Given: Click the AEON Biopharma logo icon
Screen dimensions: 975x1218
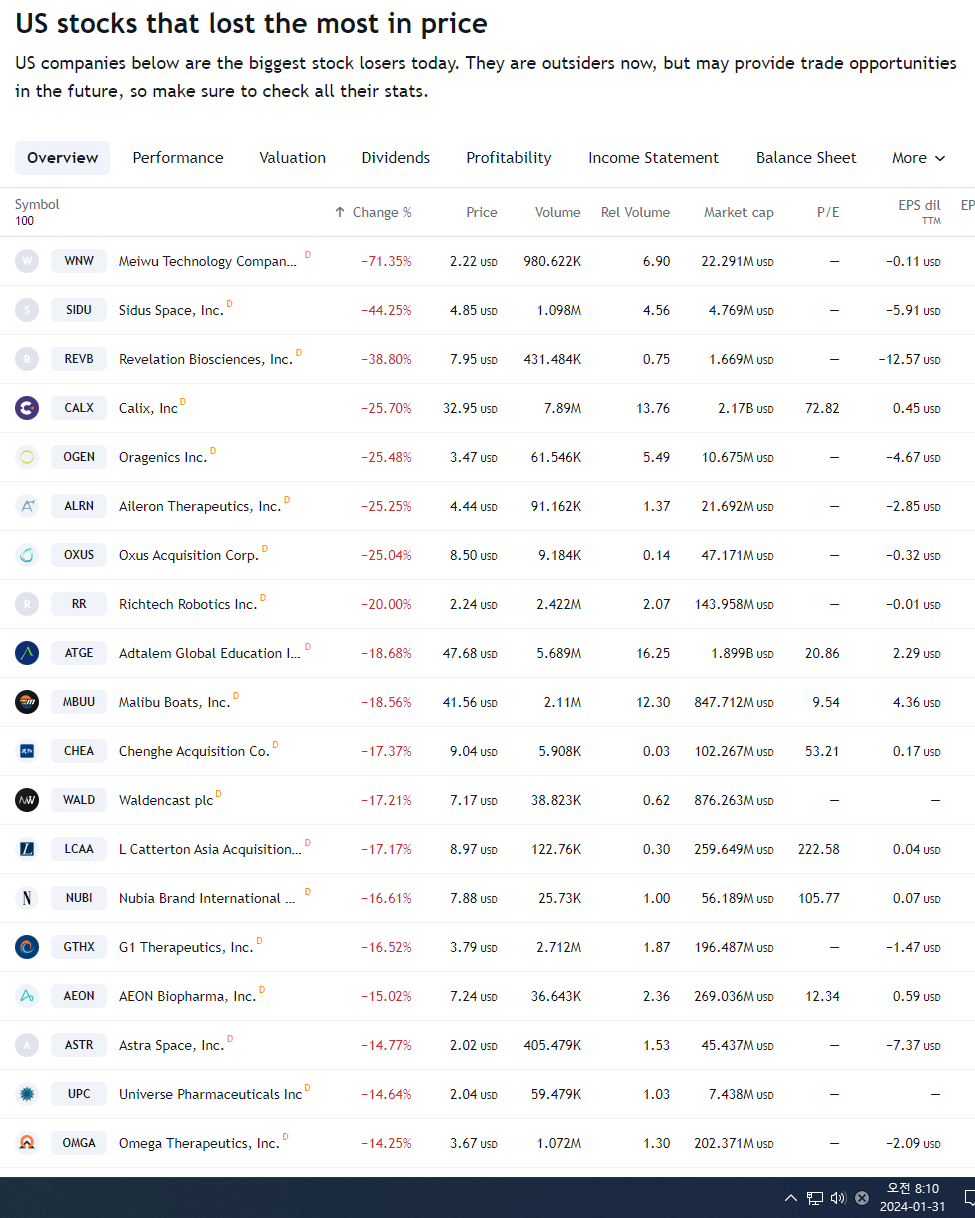Looking at the screenshot, I should (27, 996).
